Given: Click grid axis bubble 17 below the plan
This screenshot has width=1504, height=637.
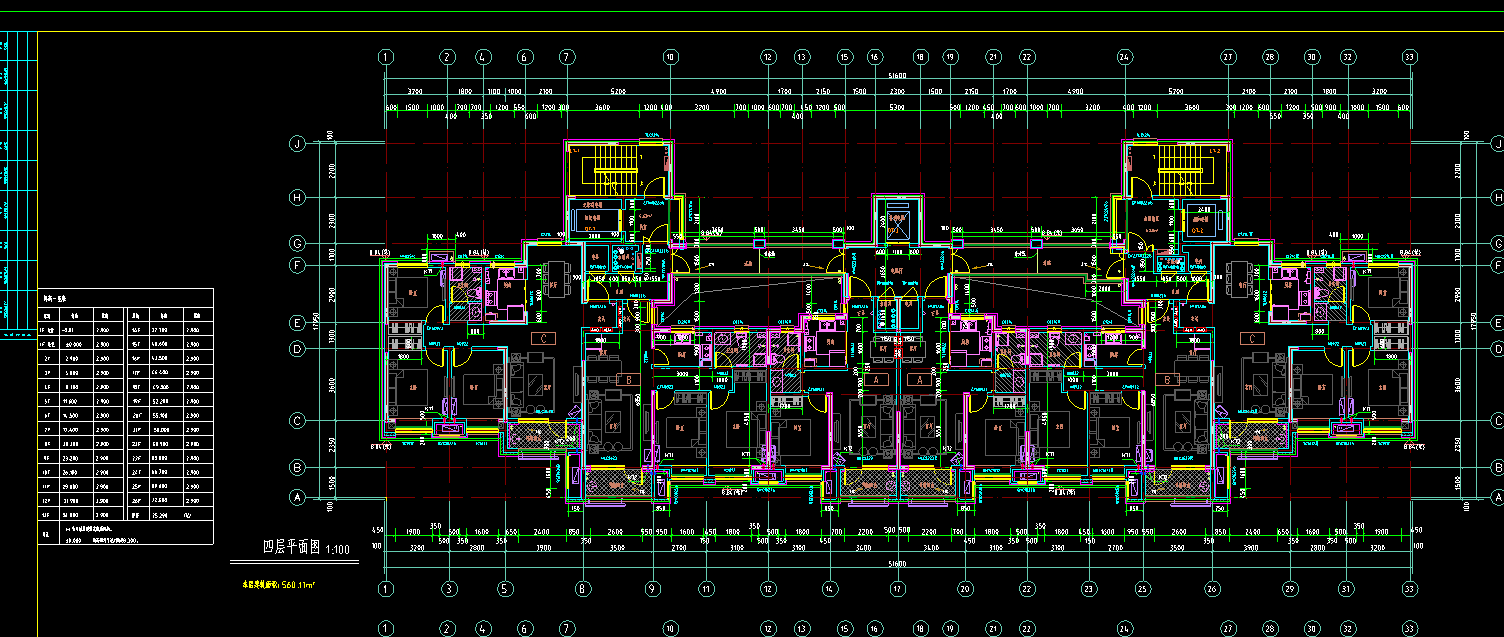Looking at the screenshot, I should 897,589.
